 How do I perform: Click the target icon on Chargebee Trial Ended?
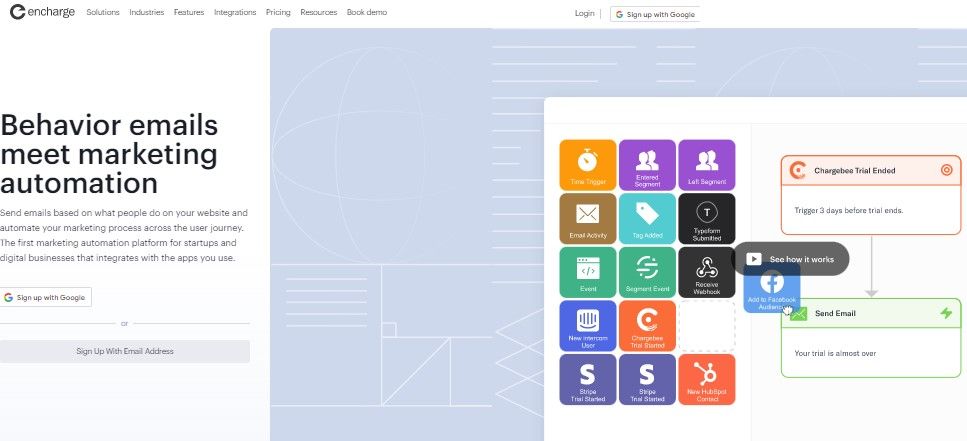click(947, 170)
